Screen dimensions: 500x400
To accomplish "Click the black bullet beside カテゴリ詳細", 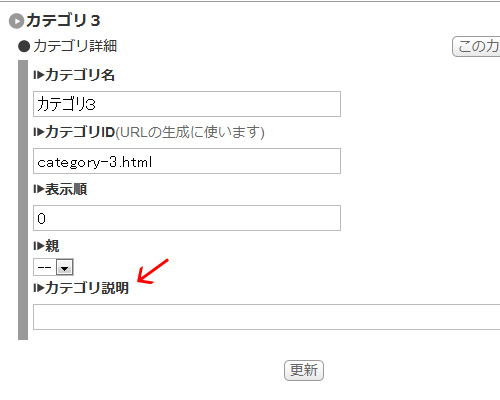I will (x=24, y=46).
